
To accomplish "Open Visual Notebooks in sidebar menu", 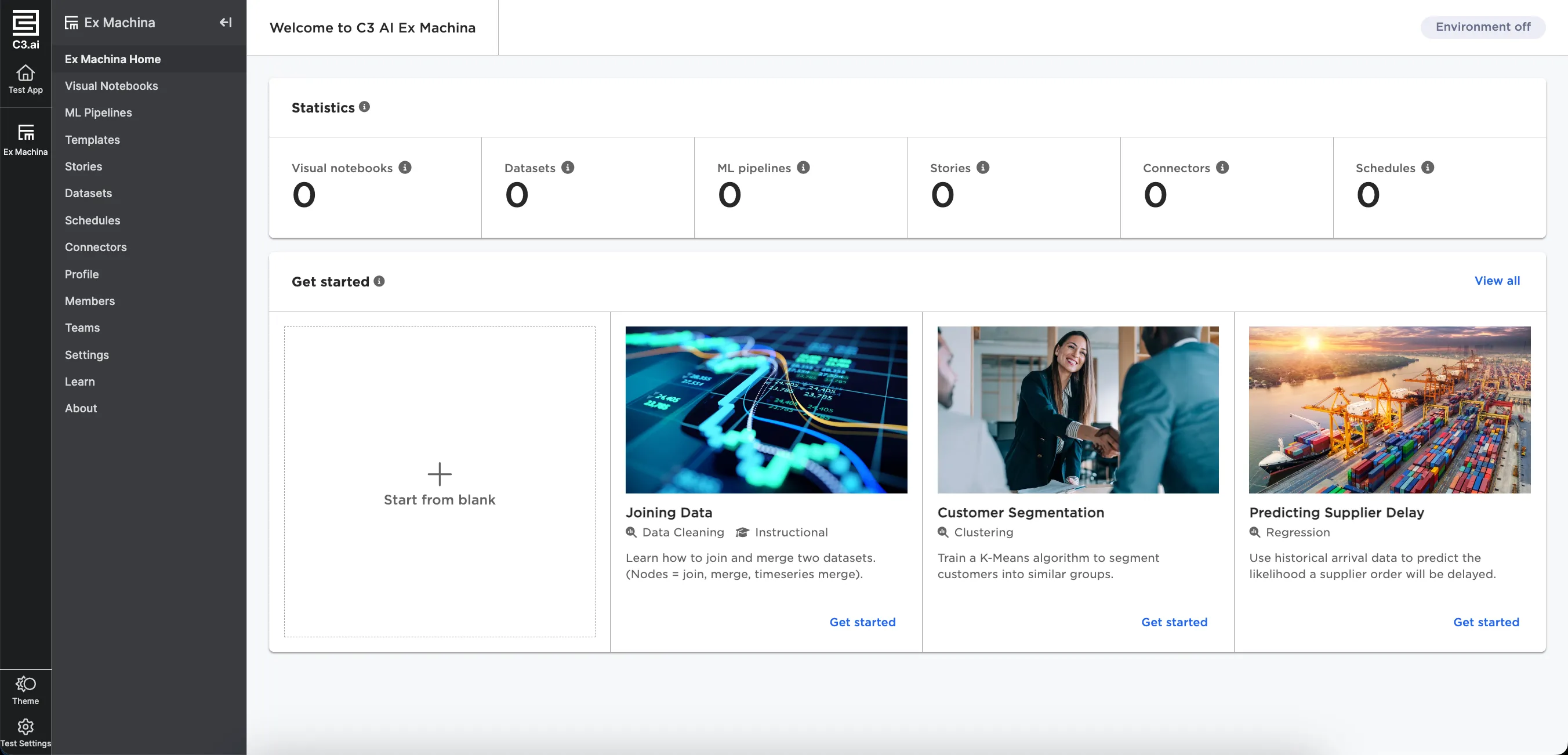I will tap(111, 86).
